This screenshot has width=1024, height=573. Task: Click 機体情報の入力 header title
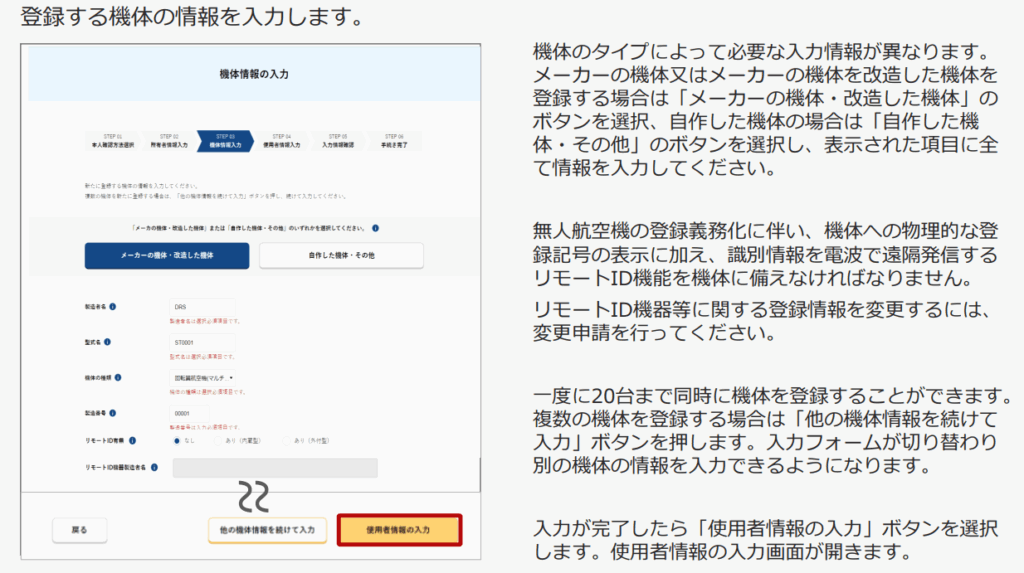pyautogui.click(x=254, y=74)
